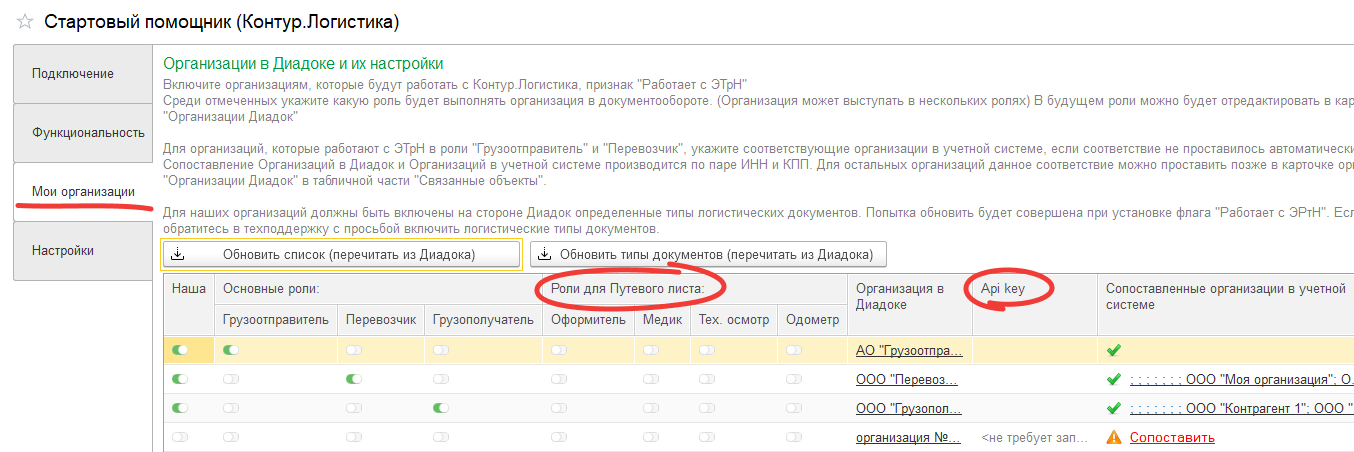The height and width of the screenshot is (452, 1354).
Task: Toggle Наша switch for ООО "Перевоз…" row
Action: point(180,380)
